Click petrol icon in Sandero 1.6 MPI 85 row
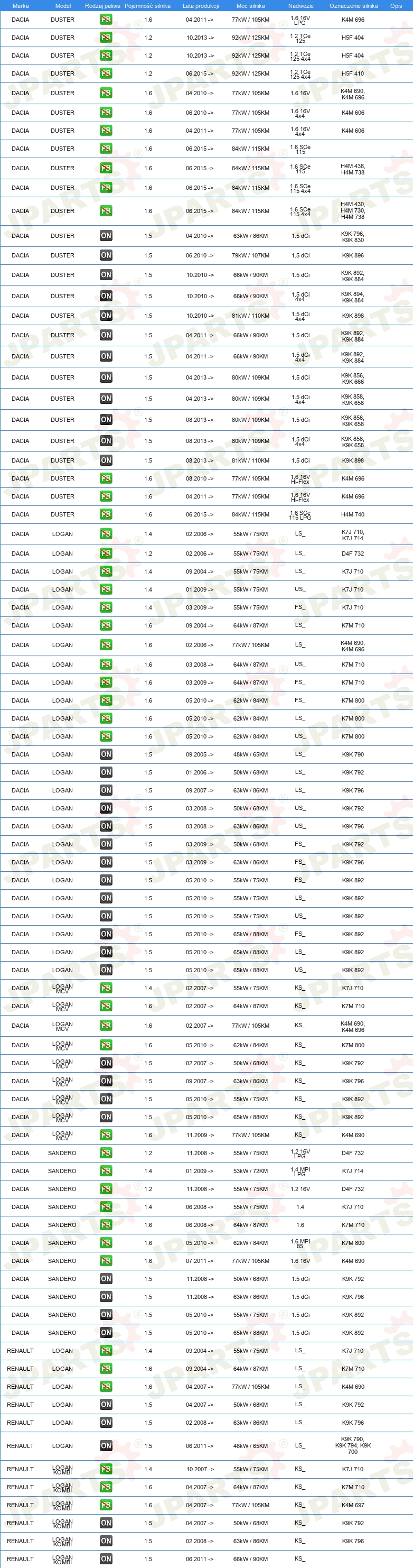This screenshot has width=413, height=1568. tap(106, 1242)
